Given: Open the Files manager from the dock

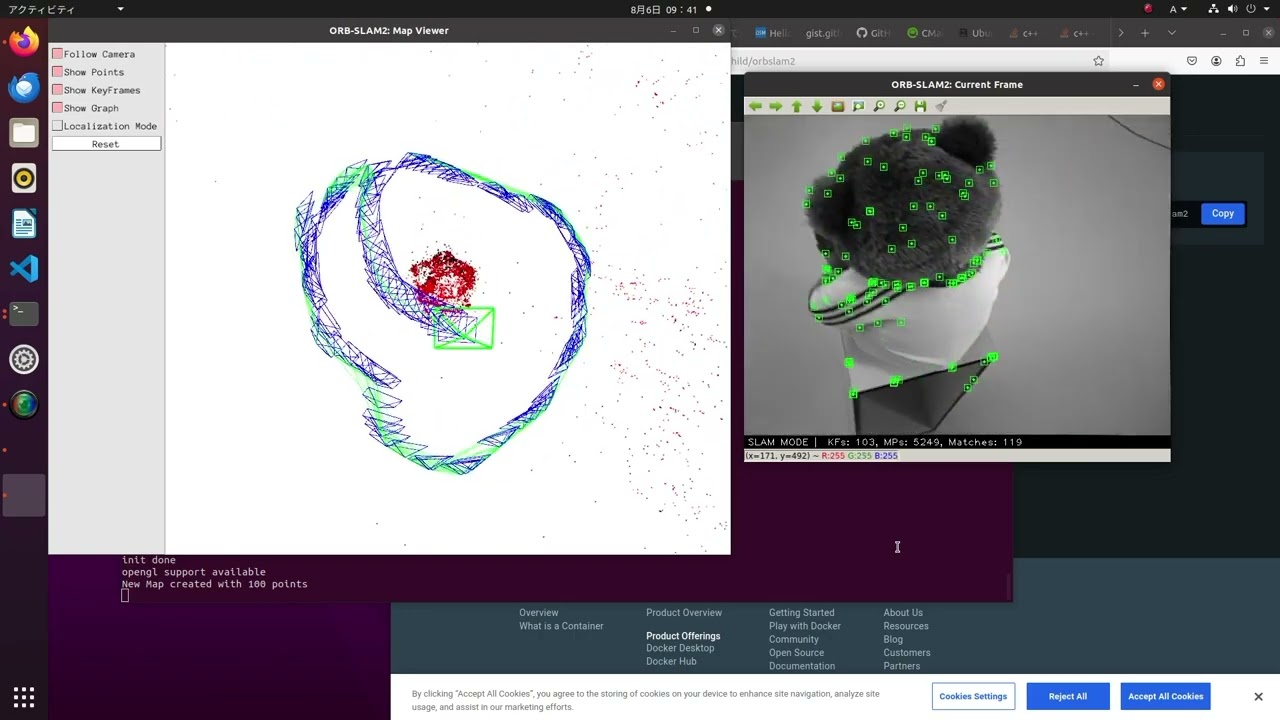Looking at the screenshot, I should (24, 132).
